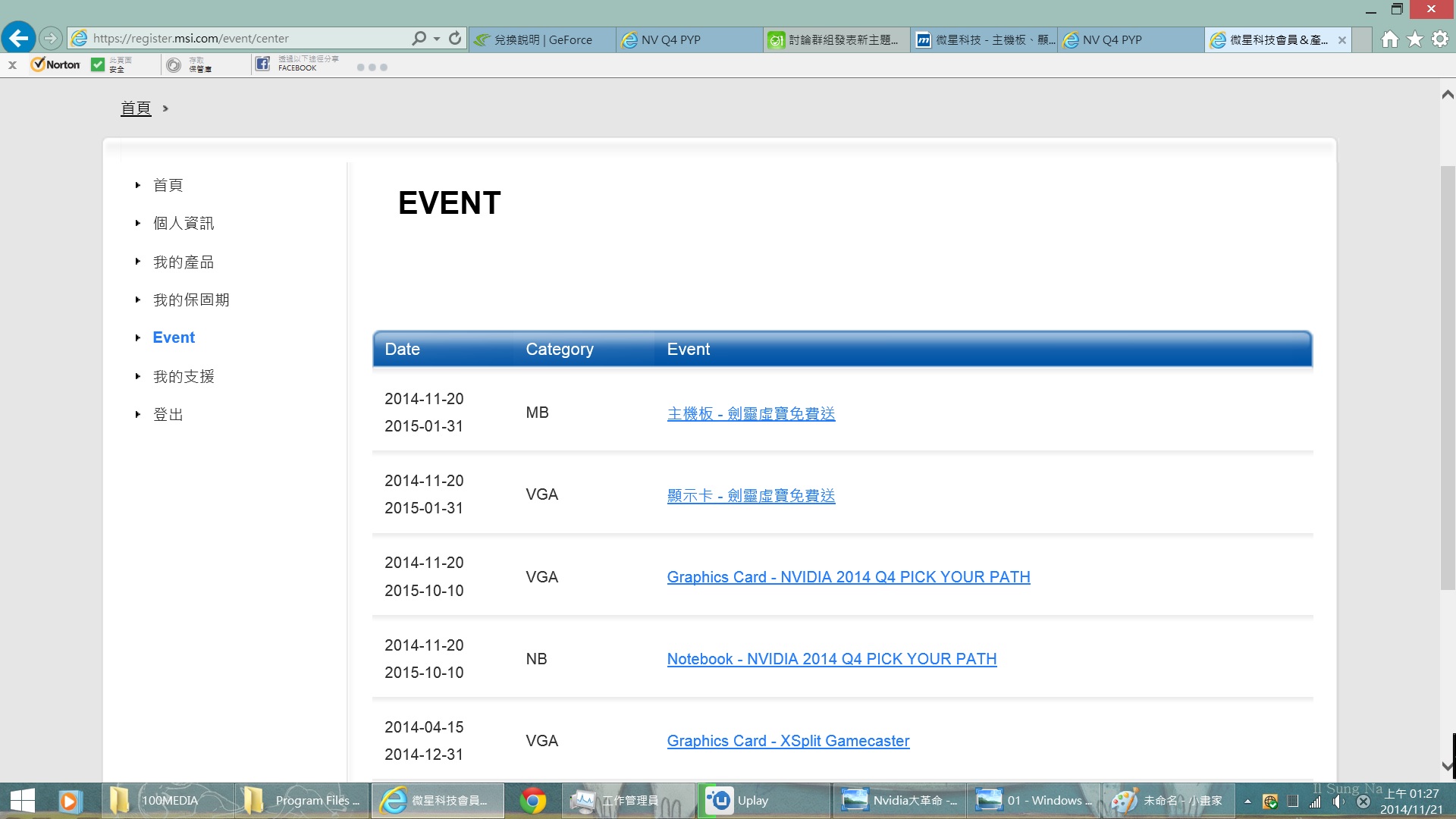The height and width of the screenshot is (819, 1456).
Task: Switch to the second NV Q4 PYP tab
Action: pos(1131,40)
